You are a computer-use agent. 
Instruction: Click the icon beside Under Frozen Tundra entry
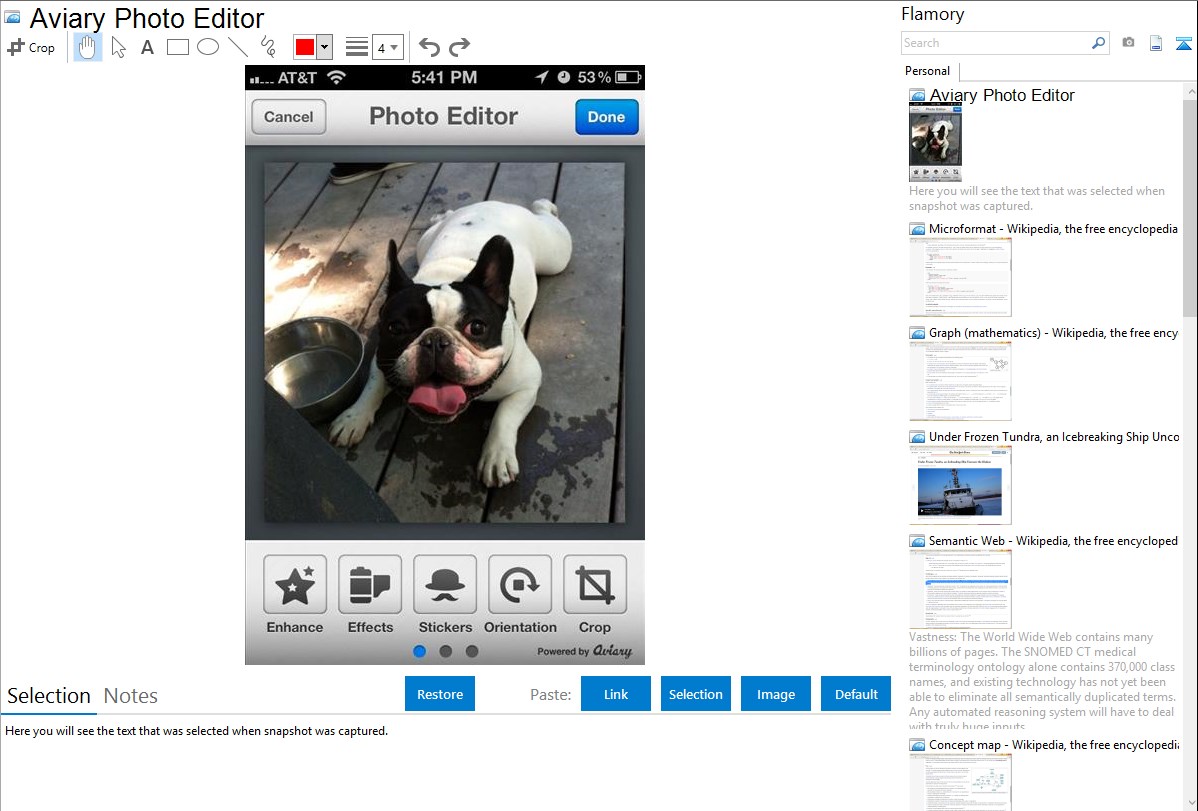(918, 437)
